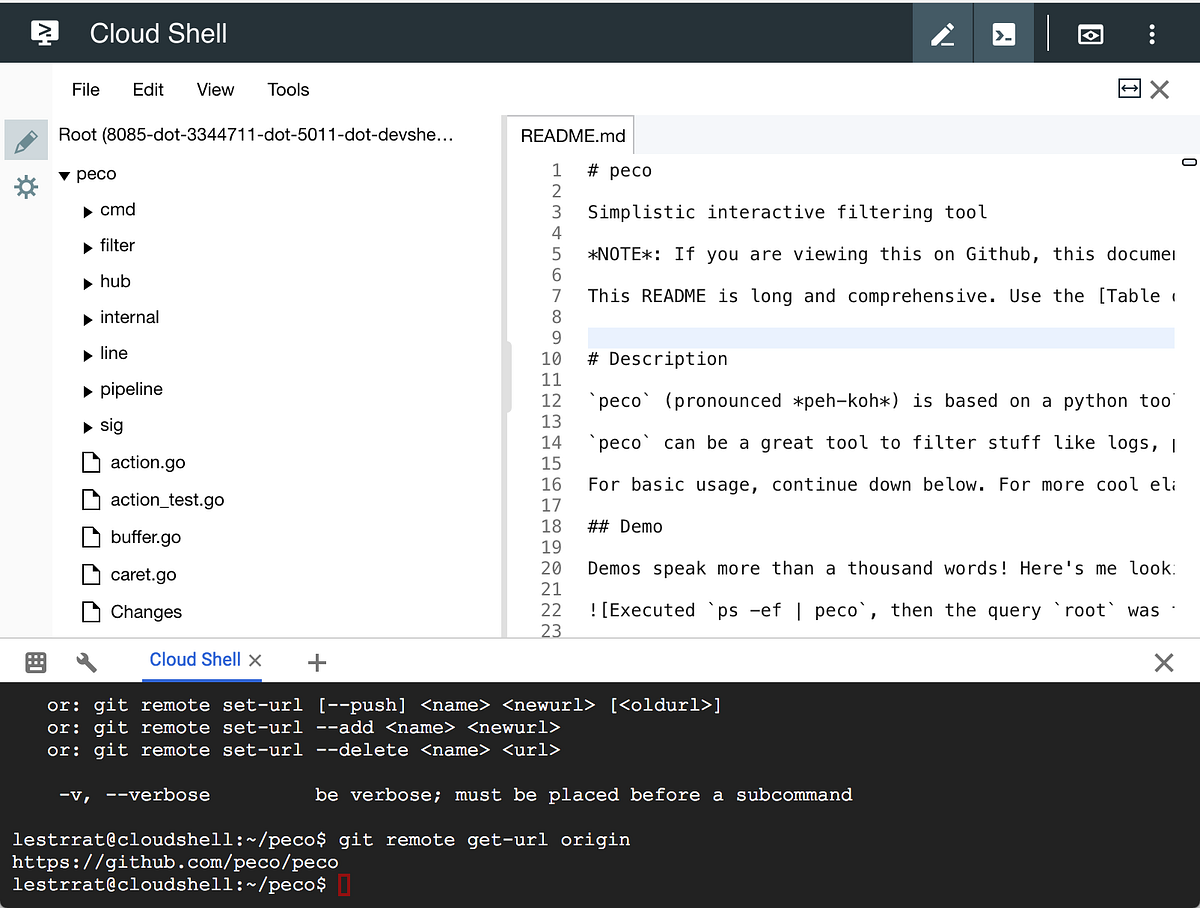The width and height of the screenshot is (1200, 908).
Task: Open the wrench settings icon near the terminal tabs
Action: [87, 662]
